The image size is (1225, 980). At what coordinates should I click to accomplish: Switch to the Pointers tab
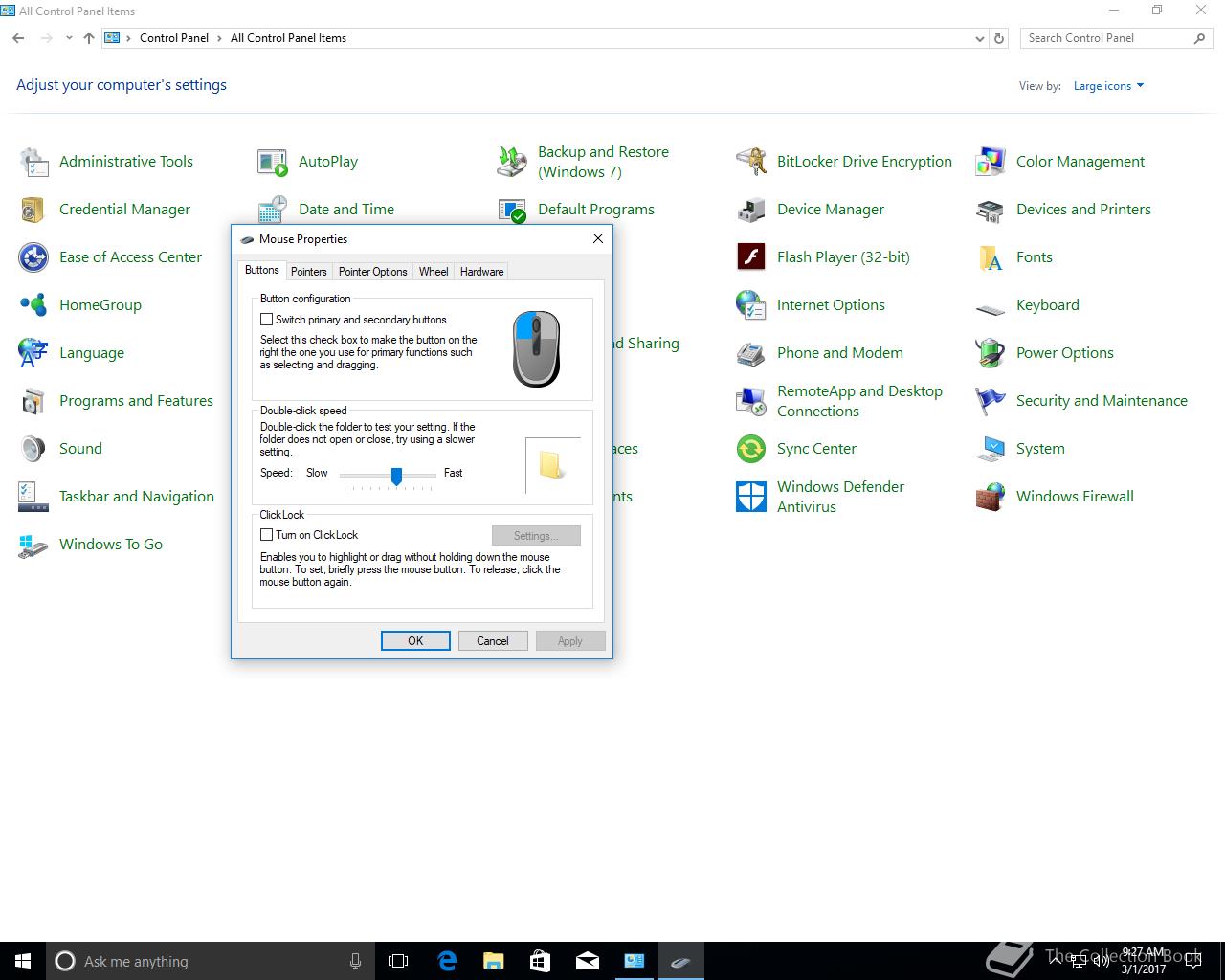click(x=309, y=272)
